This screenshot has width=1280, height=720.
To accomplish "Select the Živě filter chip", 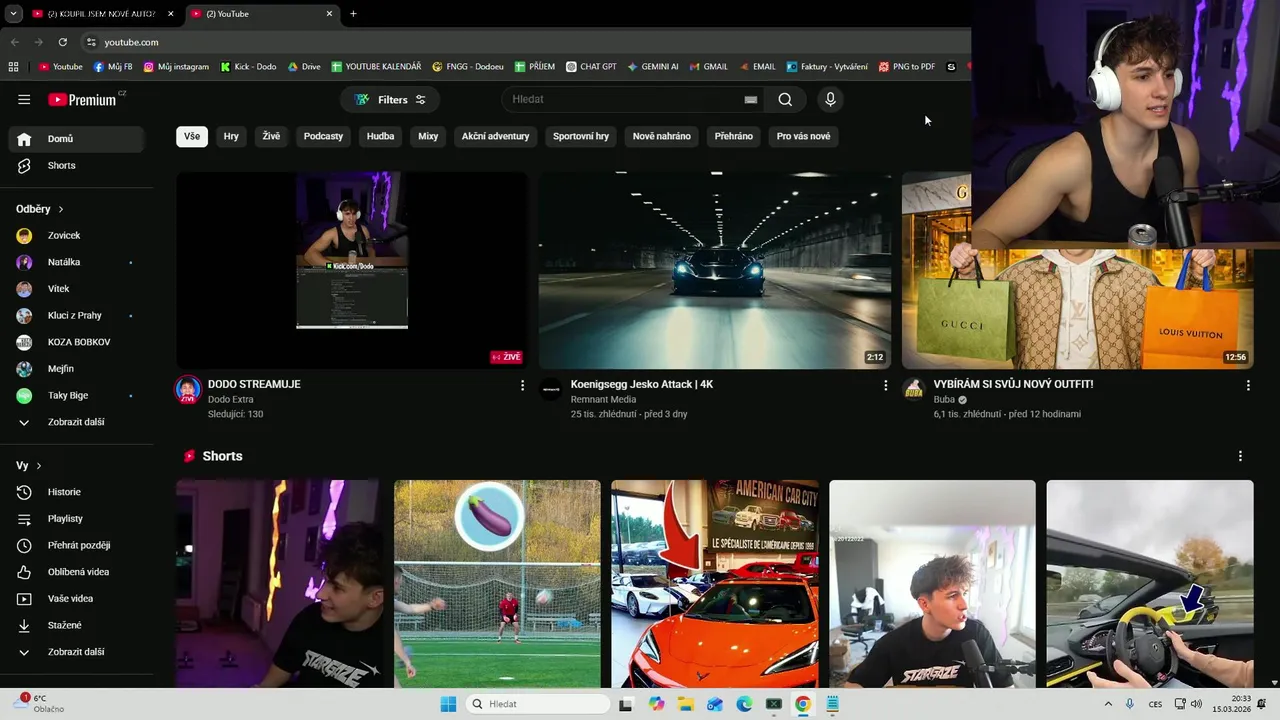I will point(271,136).
